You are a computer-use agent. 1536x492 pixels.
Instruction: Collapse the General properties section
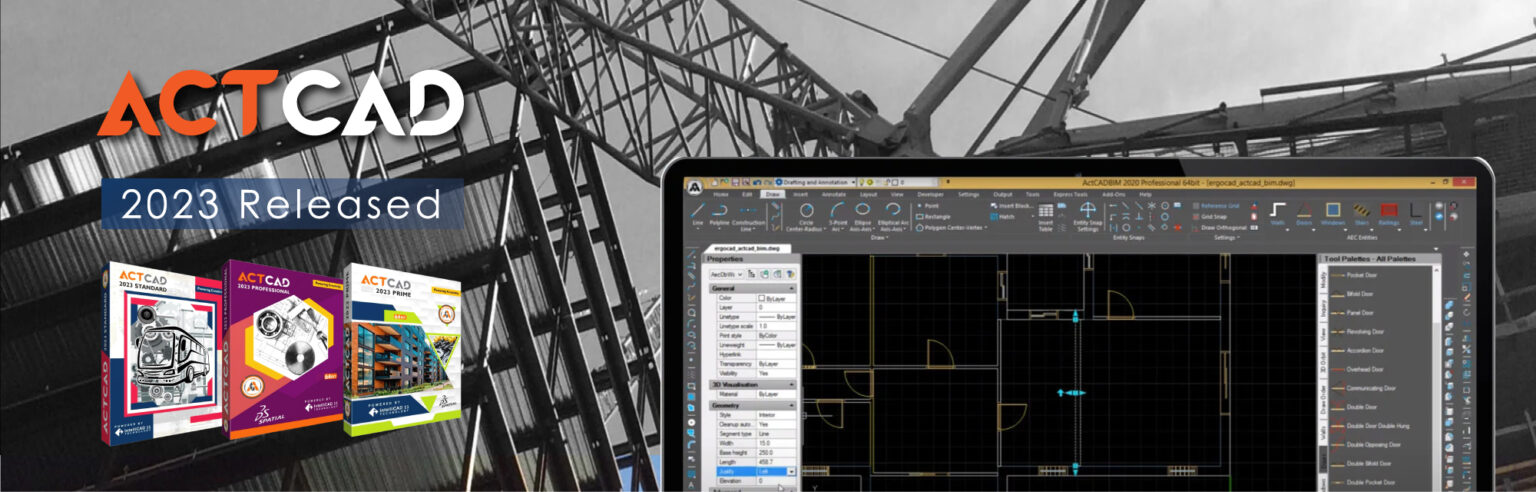pos(791,288)
